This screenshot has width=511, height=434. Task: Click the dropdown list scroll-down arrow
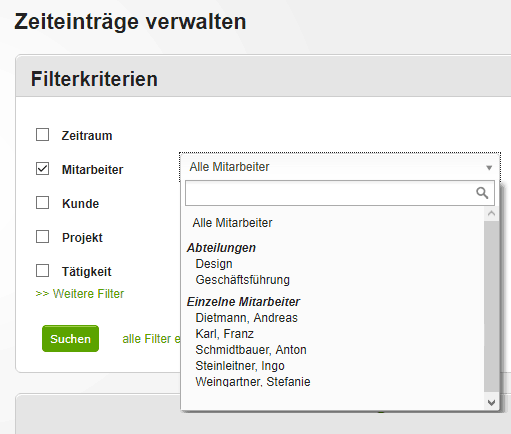pos(491,403)
